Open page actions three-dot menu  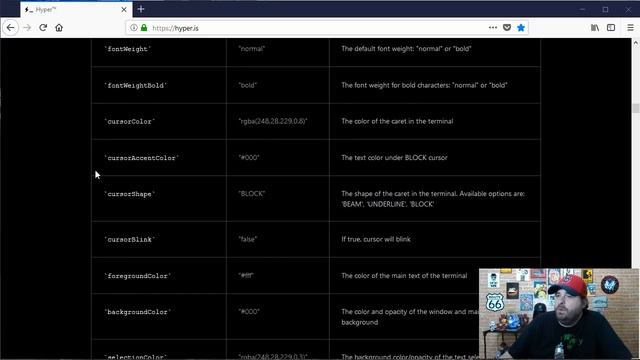pos(493,28)
